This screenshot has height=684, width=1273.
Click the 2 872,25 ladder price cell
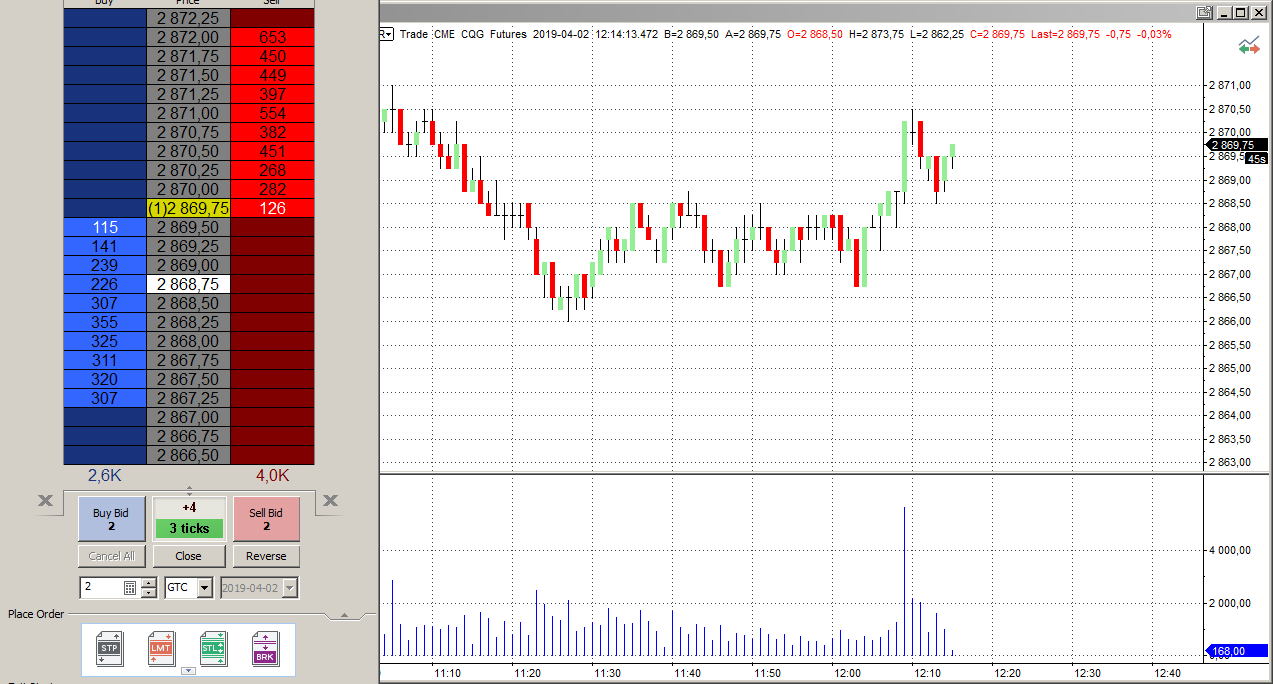tap(188, 18)
